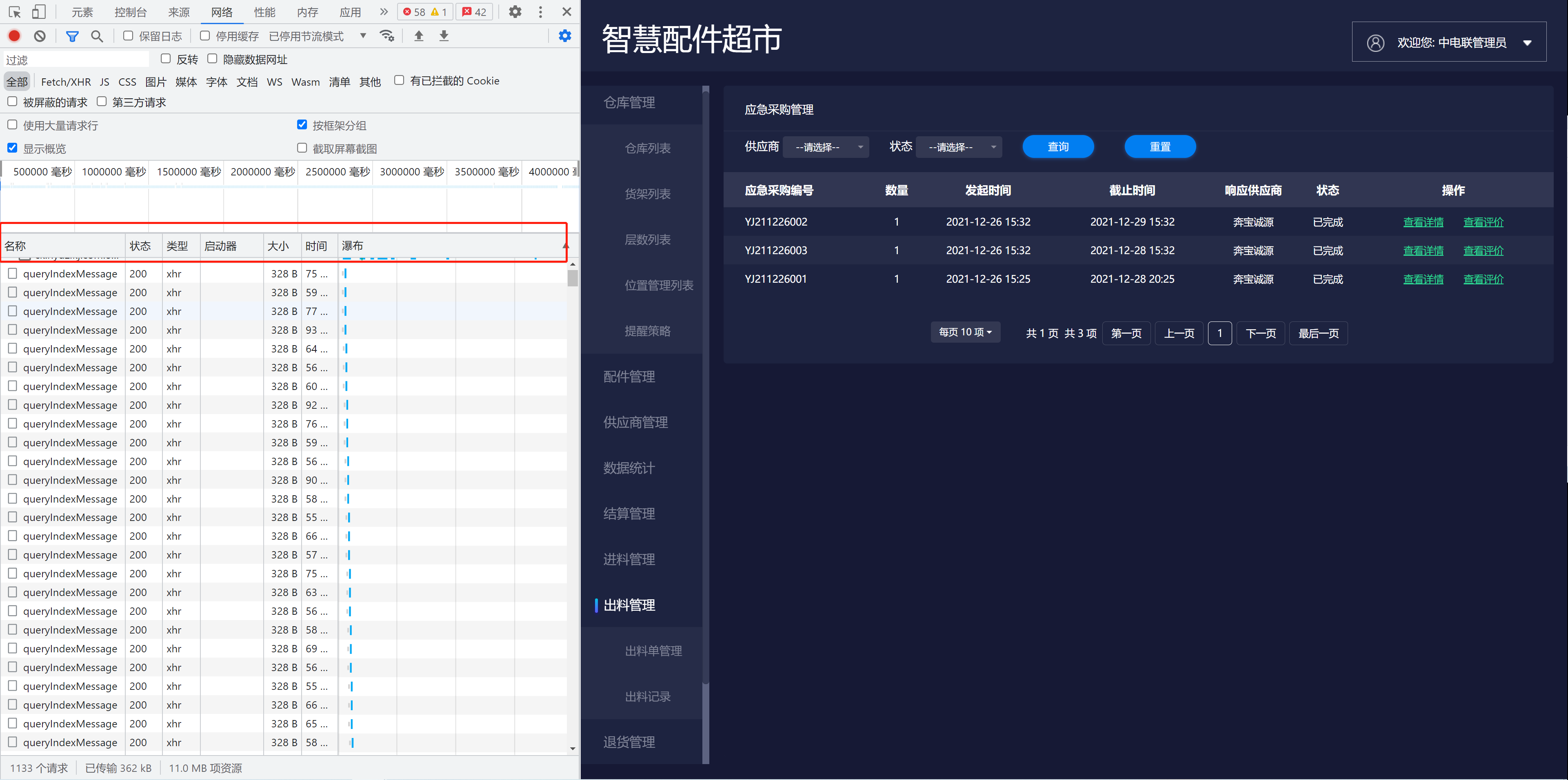
Task: Check the 停用缓存 checkbox
Action: pos(205,36)
